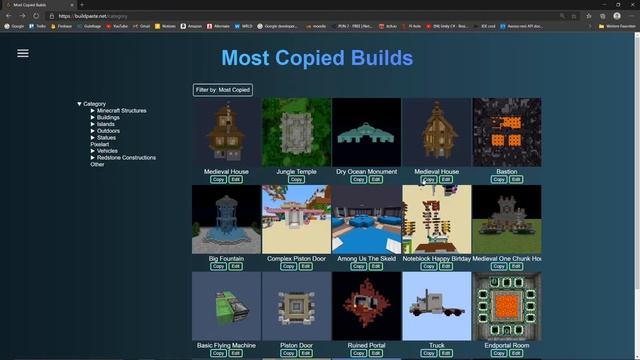Open the moodle bookmark

coord(316,26)
